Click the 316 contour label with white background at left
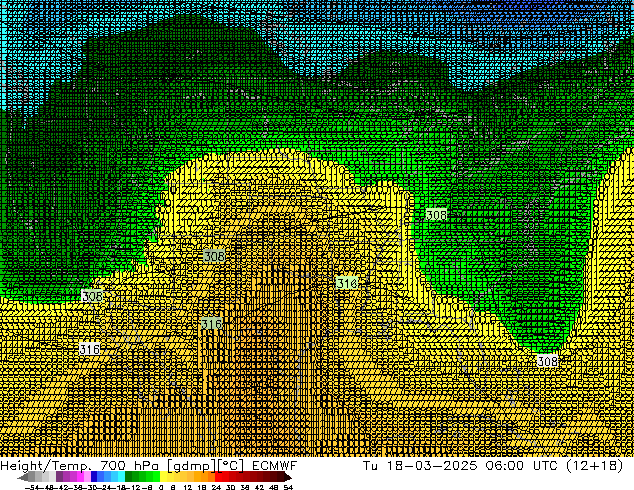634x490 pixels. tap(90, 349)
